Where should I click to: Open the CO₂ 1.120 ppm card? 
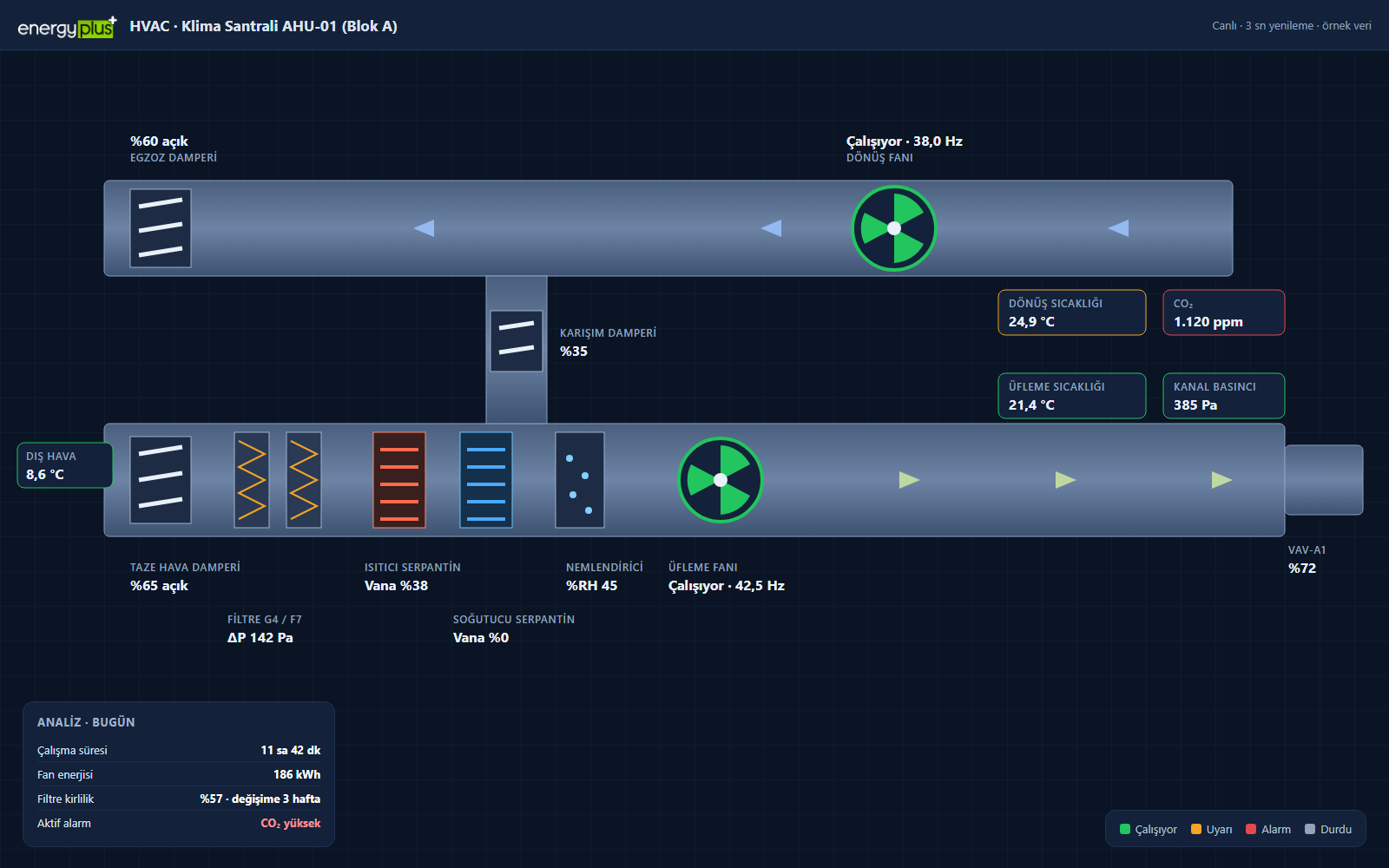[x=1224, y=312]
